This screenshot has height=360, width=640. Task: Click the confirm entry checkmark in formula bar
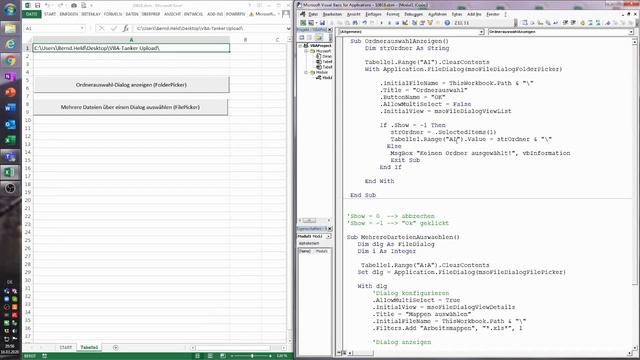tap(113, 28)
